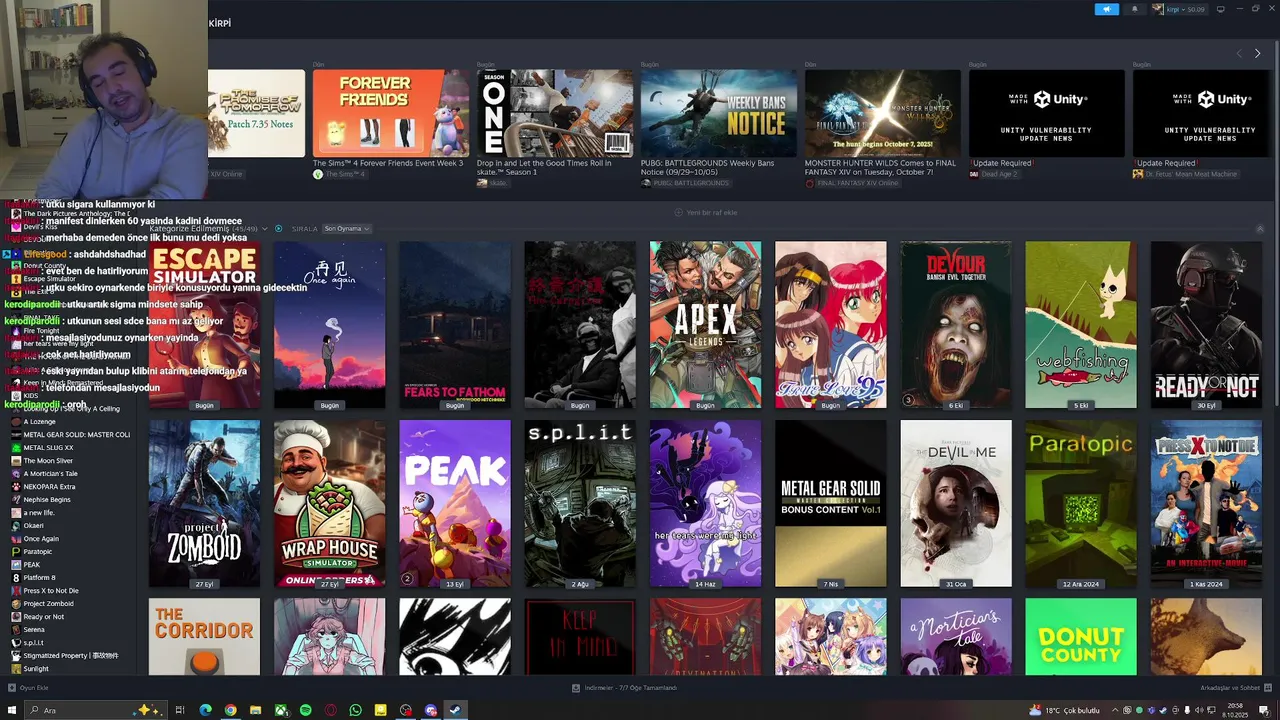Launch Google Chrome from taskbar
The height and width of the screenshot is (720, 1280).
[230, 710]
